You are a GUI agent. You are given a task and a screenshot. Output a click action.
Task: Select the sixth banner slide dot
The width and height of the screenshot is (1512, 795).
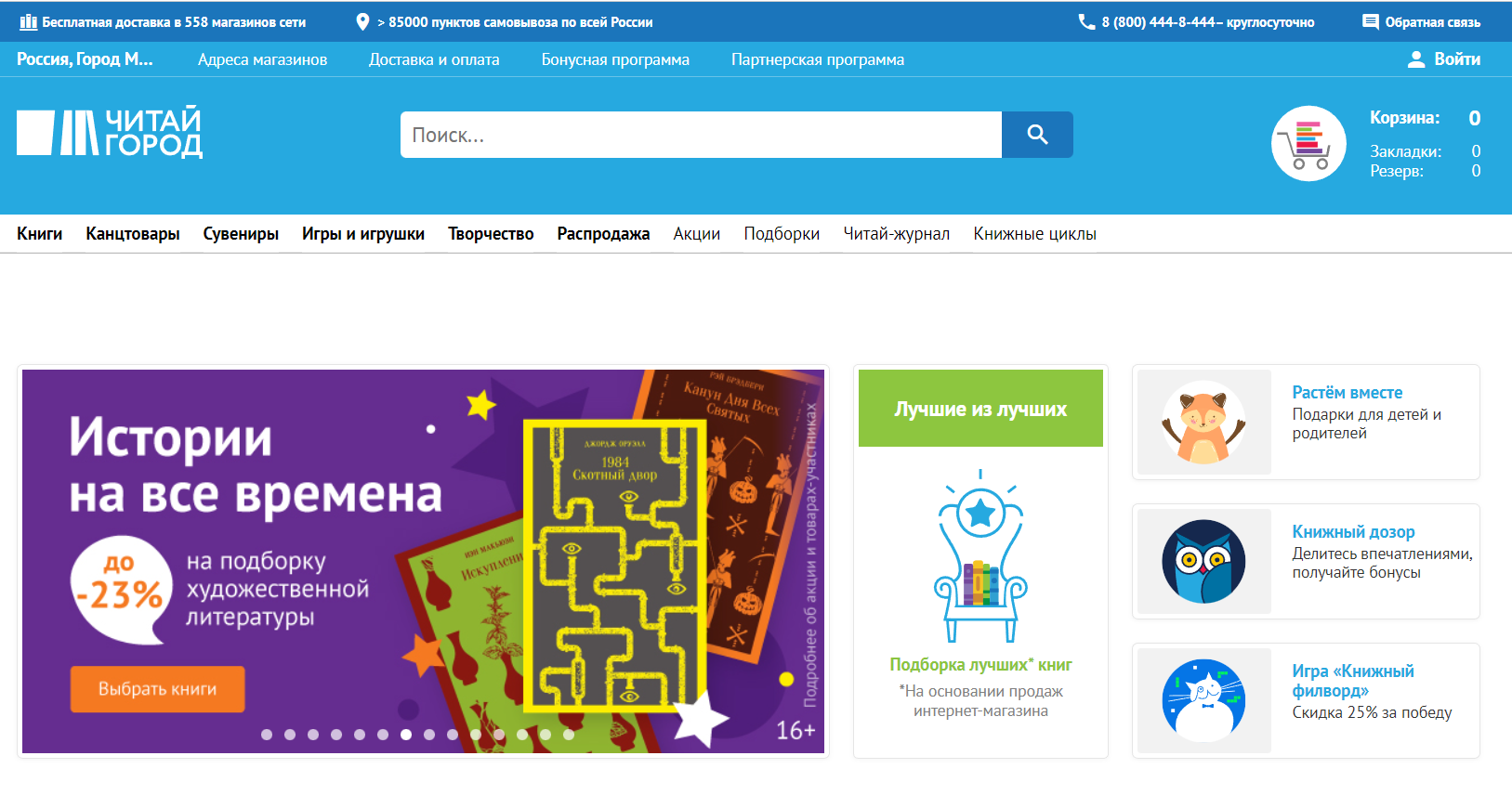(383, 735)
